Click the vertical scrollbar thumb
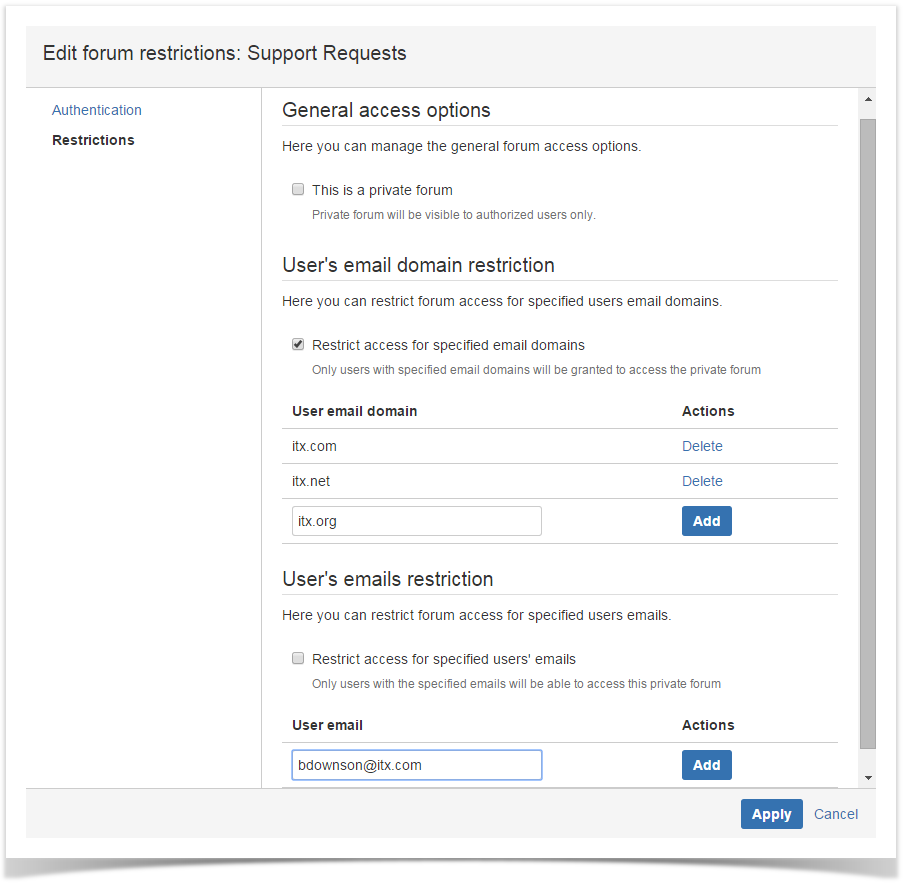Image resolution: width=910 pixels, height=887 pixels. pos(868,434)
